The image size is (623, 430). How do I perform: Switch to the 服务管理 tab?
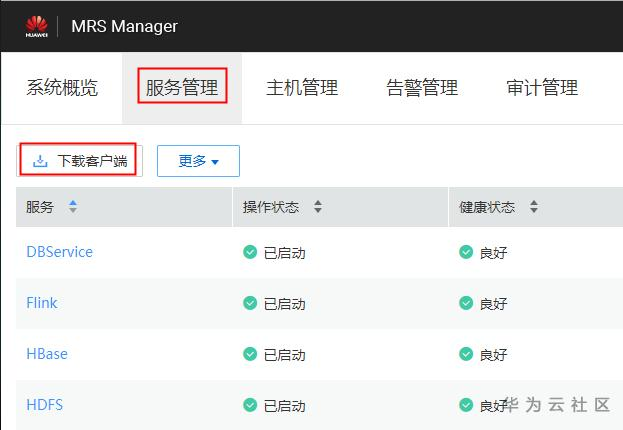[182, 88]
